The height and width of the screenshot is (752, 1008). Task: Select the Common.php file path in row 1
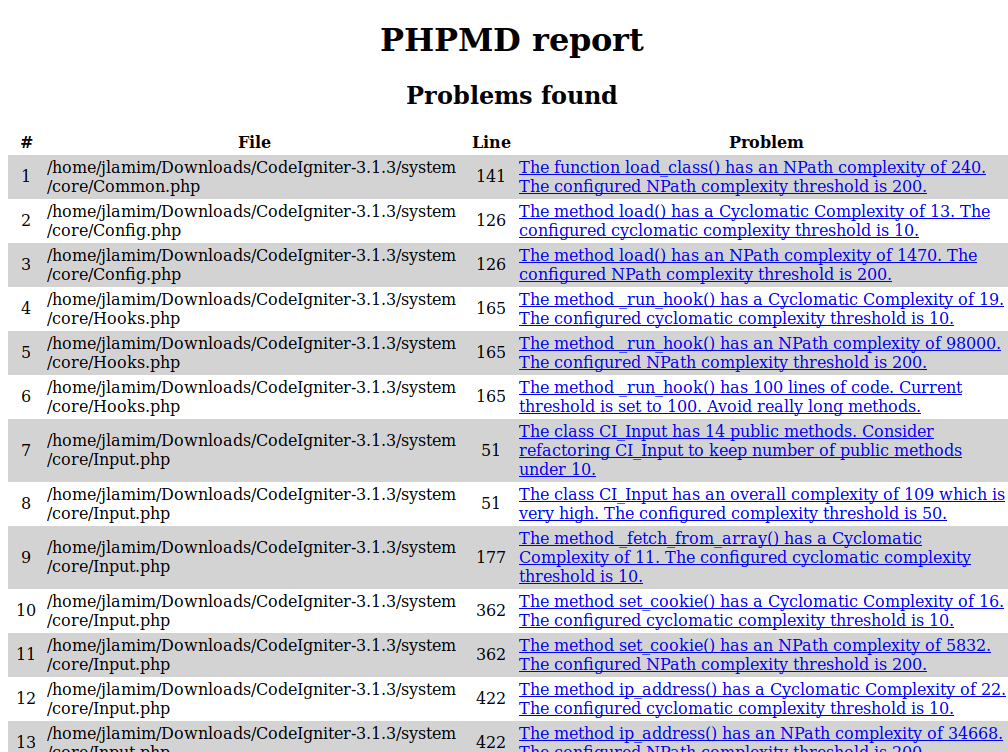[x=251, y=177]
